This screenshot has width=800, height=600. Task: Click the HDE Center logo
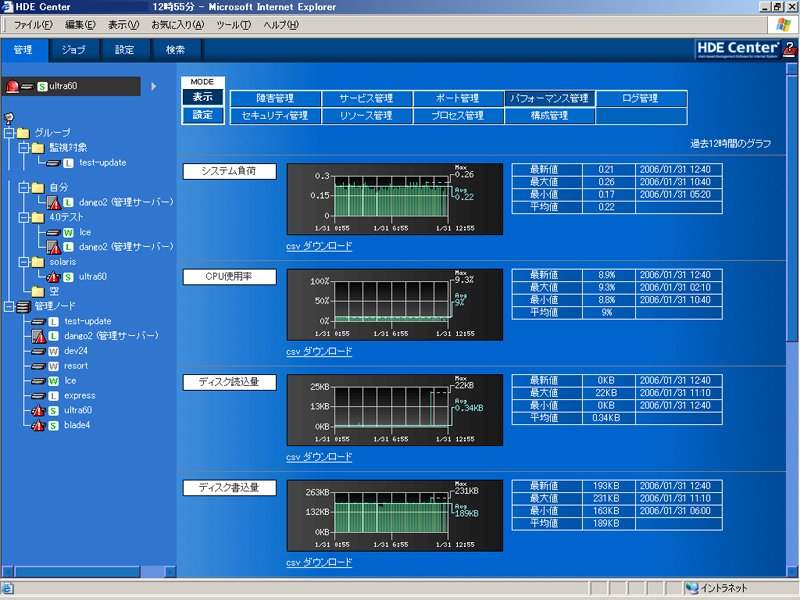point(738,49)
